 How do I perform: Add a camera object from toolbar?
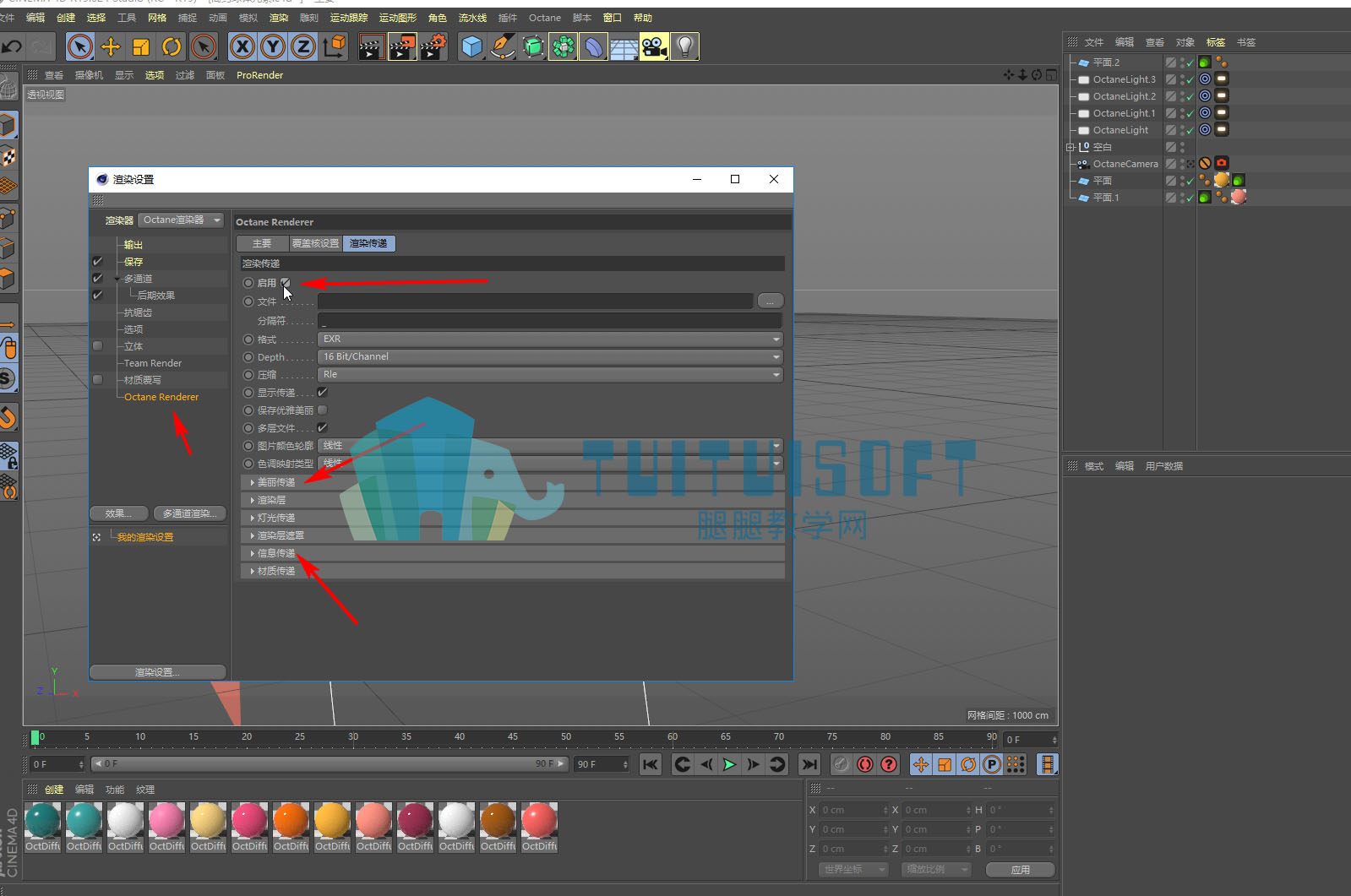pyautogui.click(x=654, y=46)
